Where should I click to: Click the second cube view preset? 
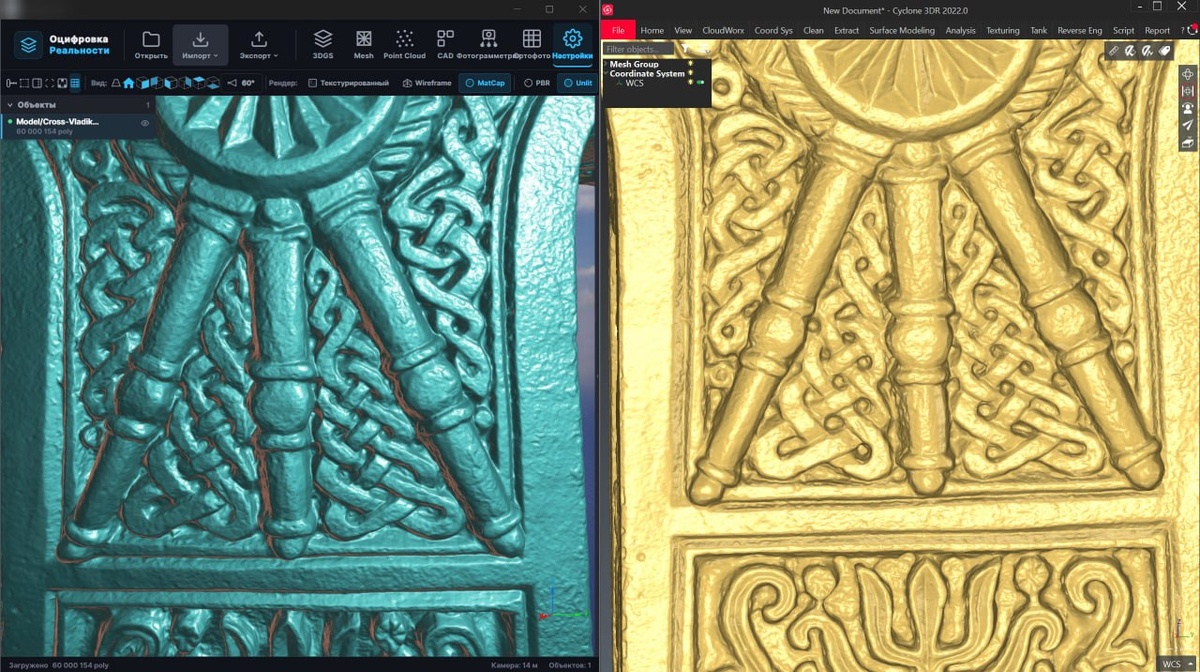[x=156, y=83]
